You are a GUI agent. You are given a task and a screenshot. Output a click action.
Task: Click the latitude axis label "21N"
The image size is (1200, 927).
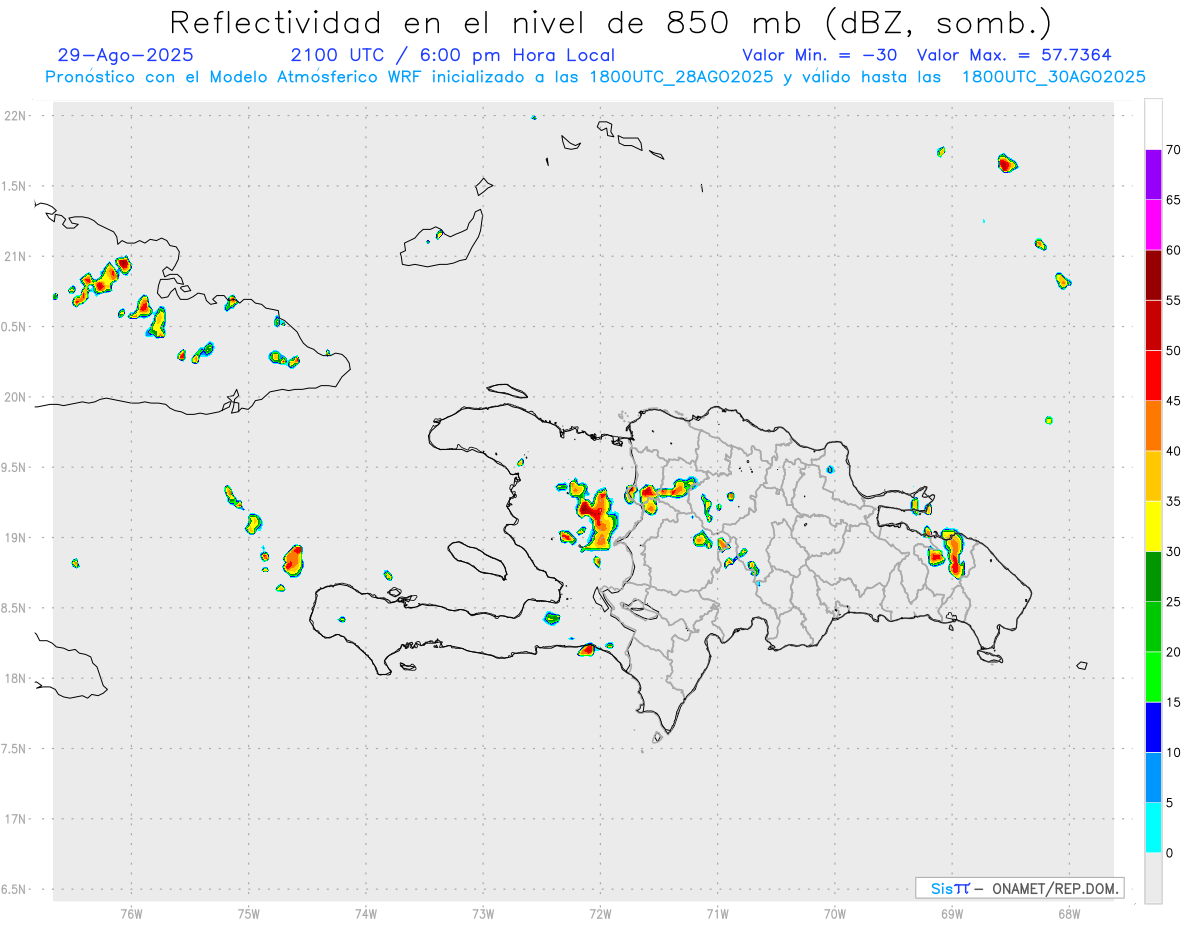pyautogui.click(x=16, y=256)
